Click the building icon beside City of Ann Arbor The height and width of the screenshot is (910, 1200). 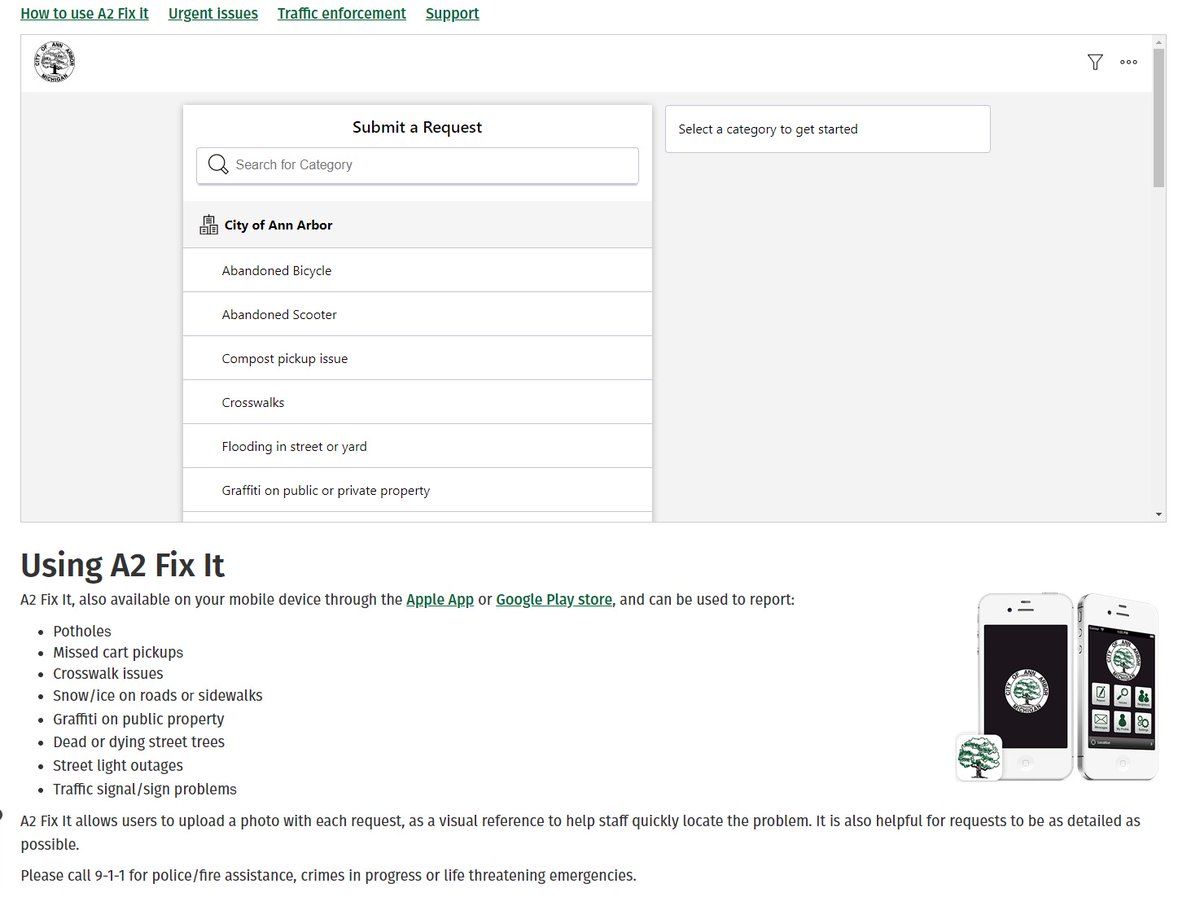point(208,225)
